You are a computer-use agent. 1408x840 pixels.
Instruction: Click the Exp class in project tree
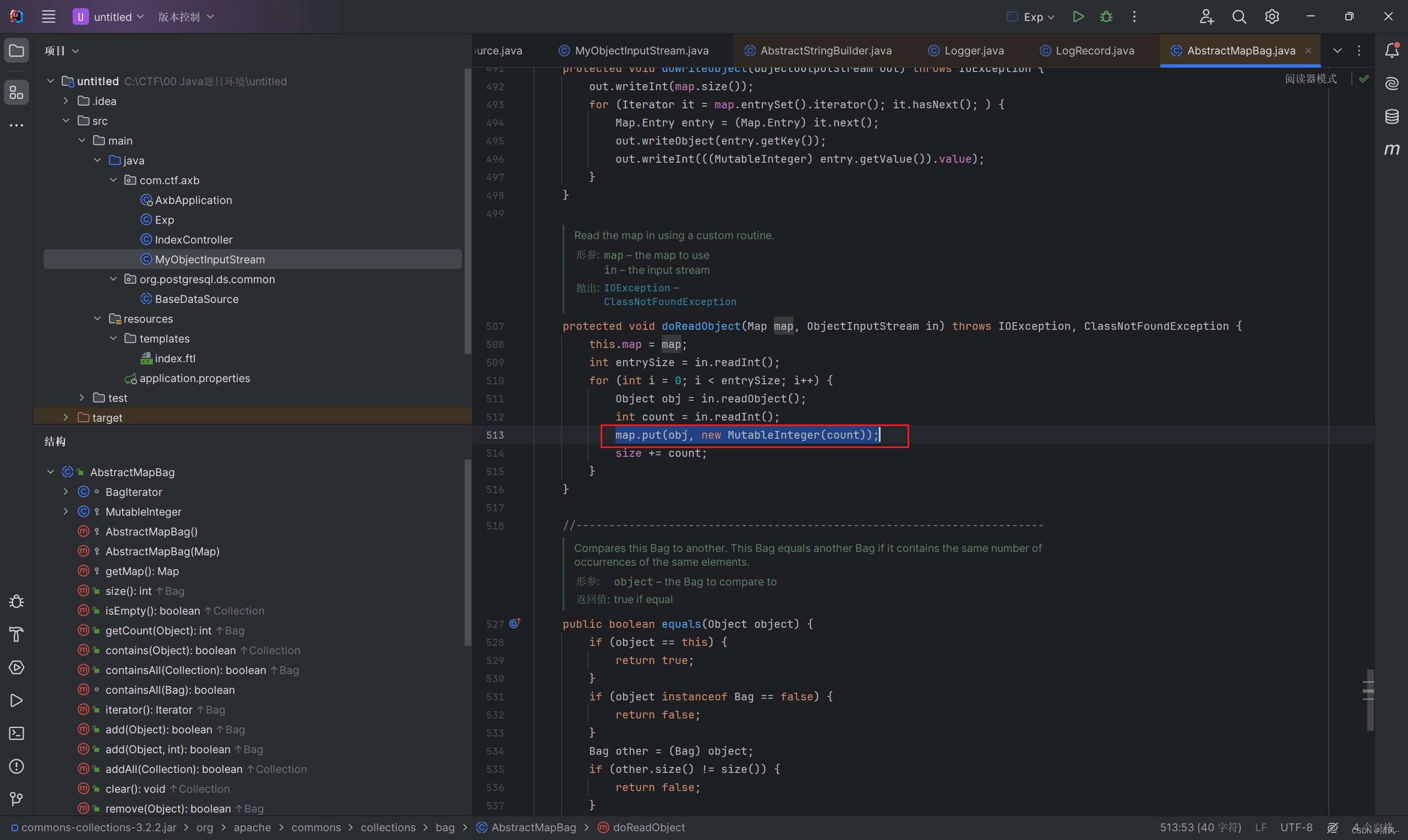click(x=163, y=219)
